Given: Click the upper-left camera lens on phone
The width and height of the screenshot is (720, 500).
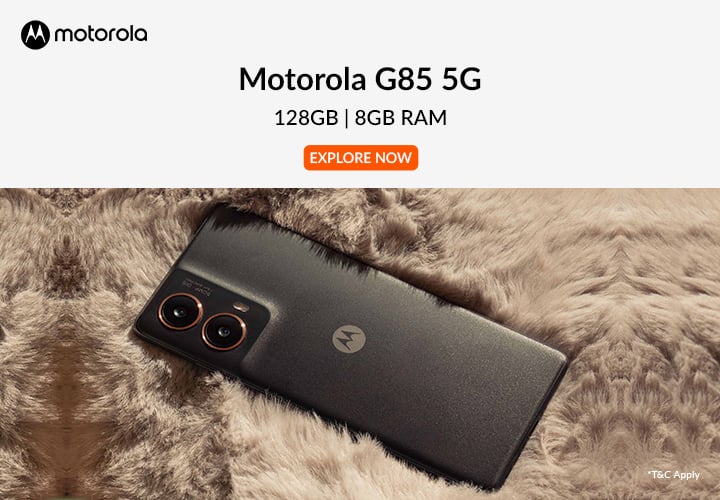Looking at the screenshot, I should (180, 312).
